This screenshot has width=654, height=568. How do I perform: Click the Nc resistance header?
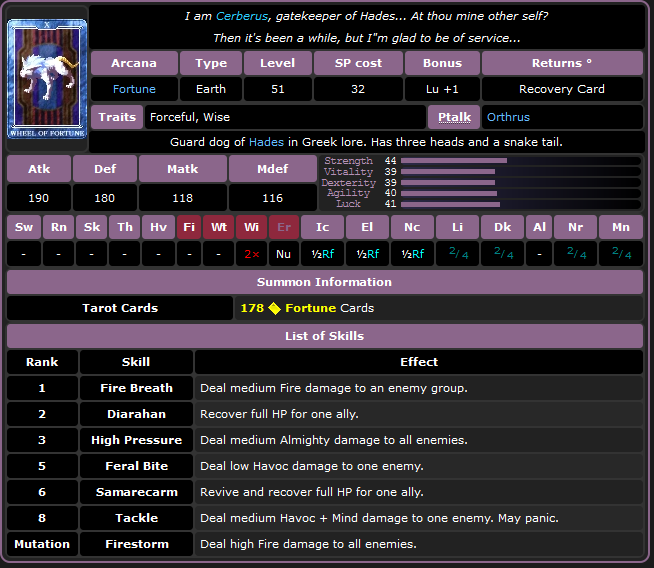[412, 227]
